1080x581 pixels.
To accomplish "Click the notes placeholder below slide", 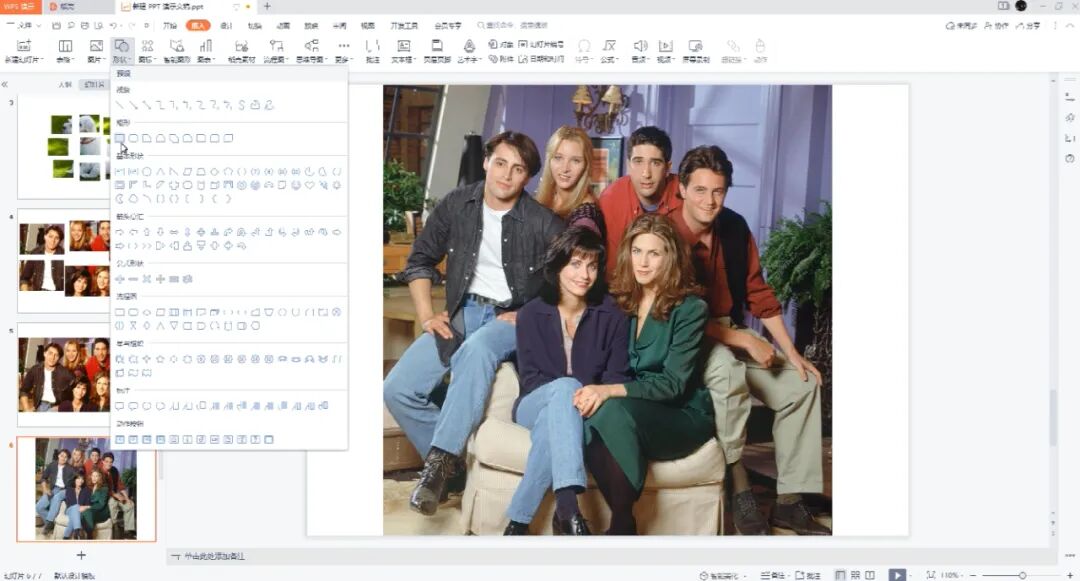I will [x=214, y=556].
